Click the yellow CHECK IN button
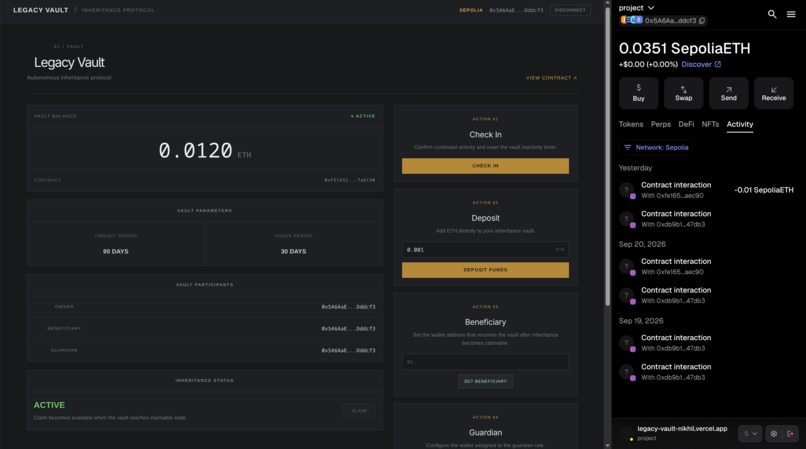806x449 pixels. click(x=485, y=166)
